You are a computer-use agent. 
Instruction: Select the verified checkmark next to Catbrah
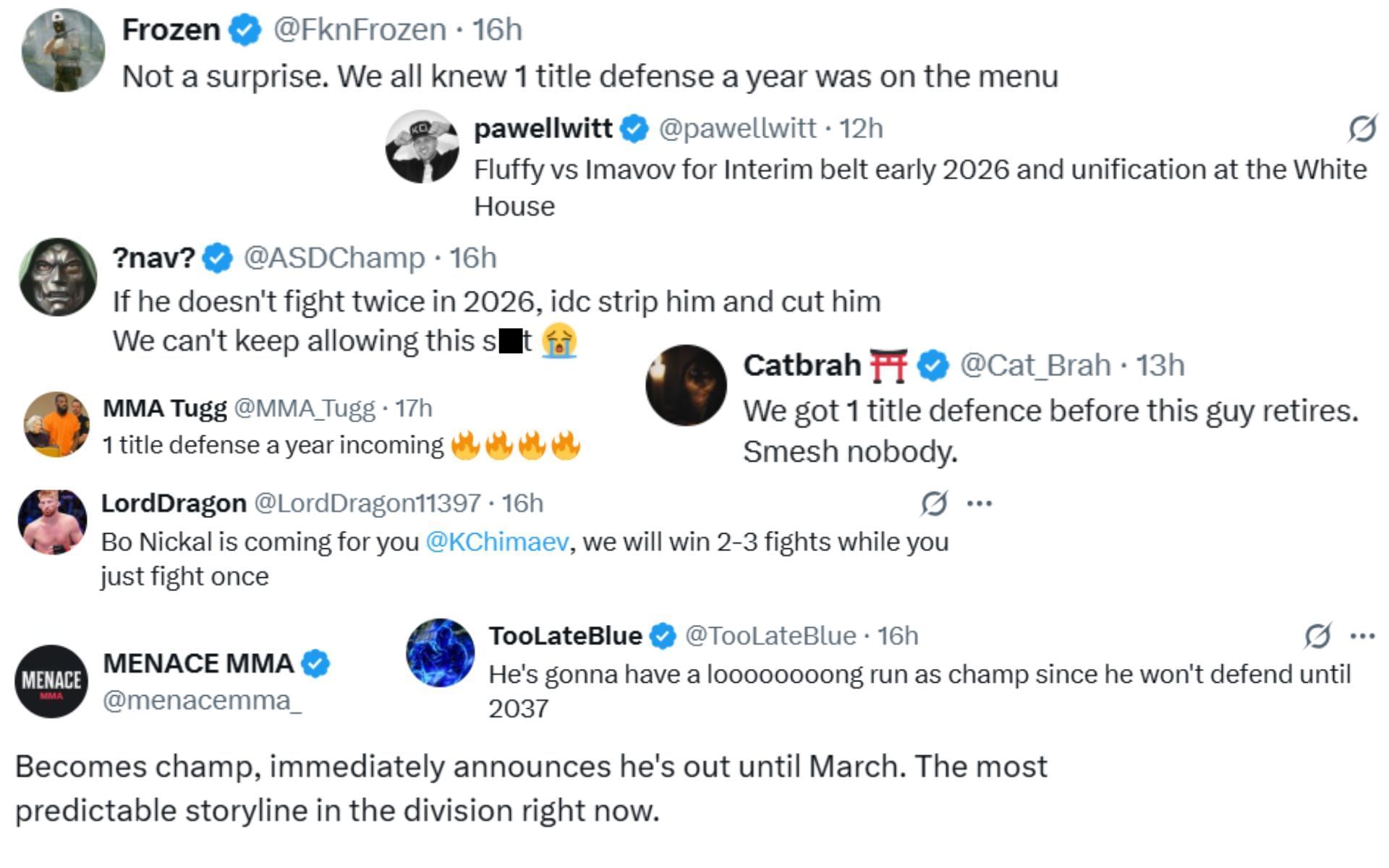(932, 366)
